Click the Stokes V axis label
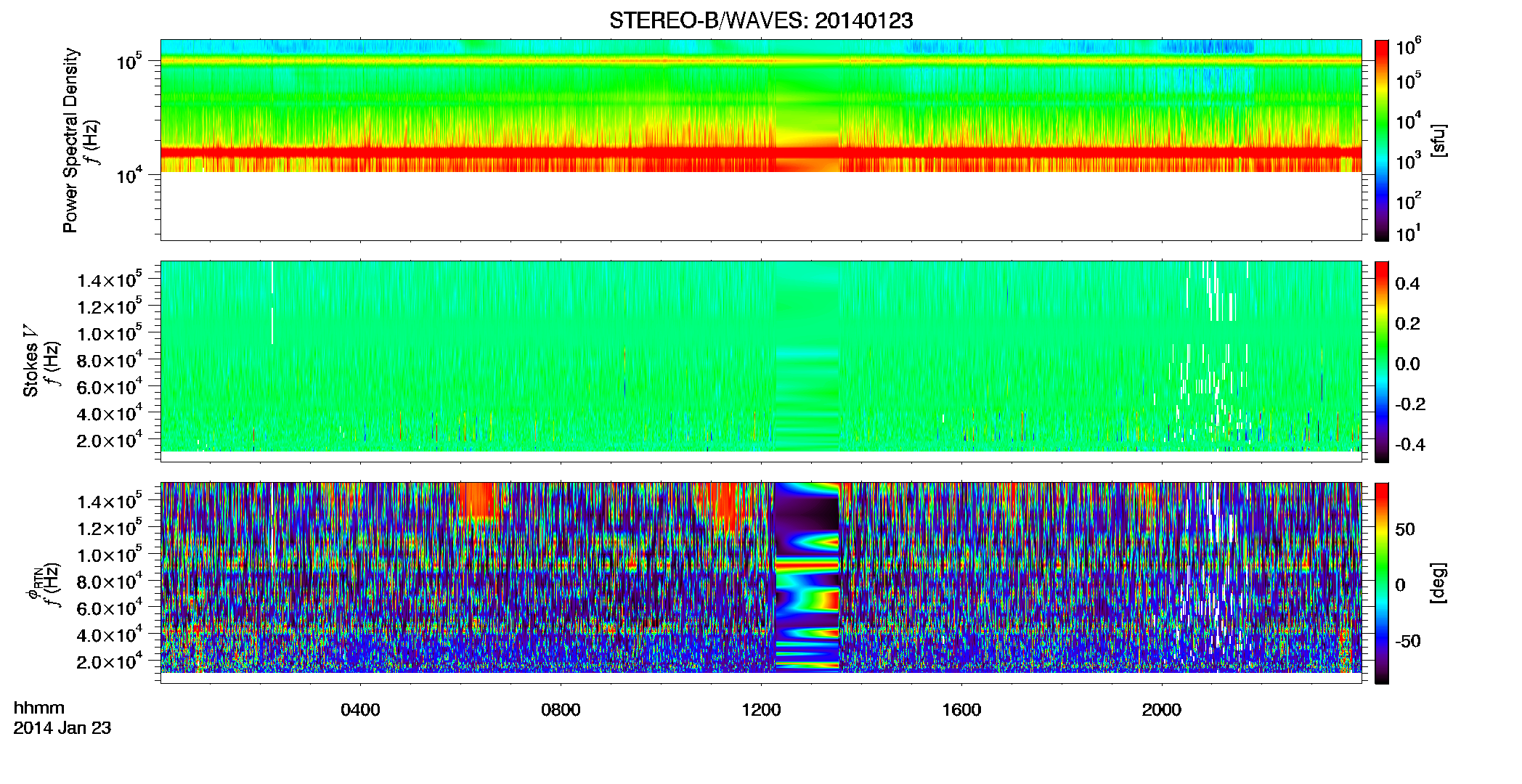1522x784 pixels. click(x=30, y=361)
